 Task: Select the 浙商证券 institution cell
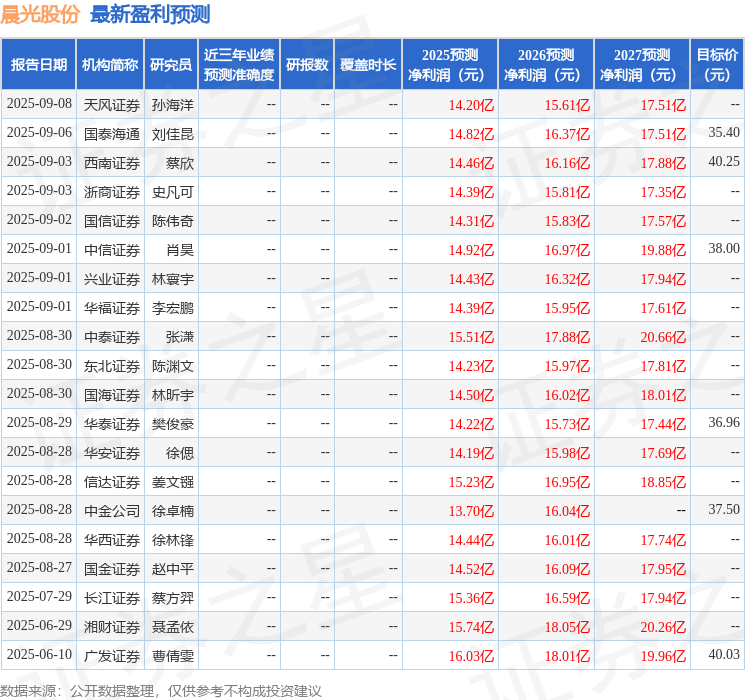[x=112, y=192]
